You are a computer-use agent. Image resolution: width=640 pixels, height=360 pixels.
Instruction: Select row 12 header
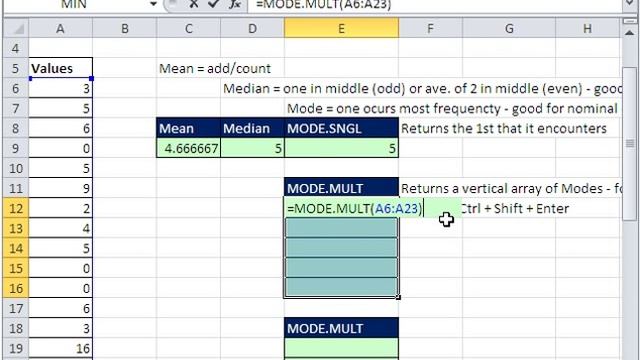(16, 208)
